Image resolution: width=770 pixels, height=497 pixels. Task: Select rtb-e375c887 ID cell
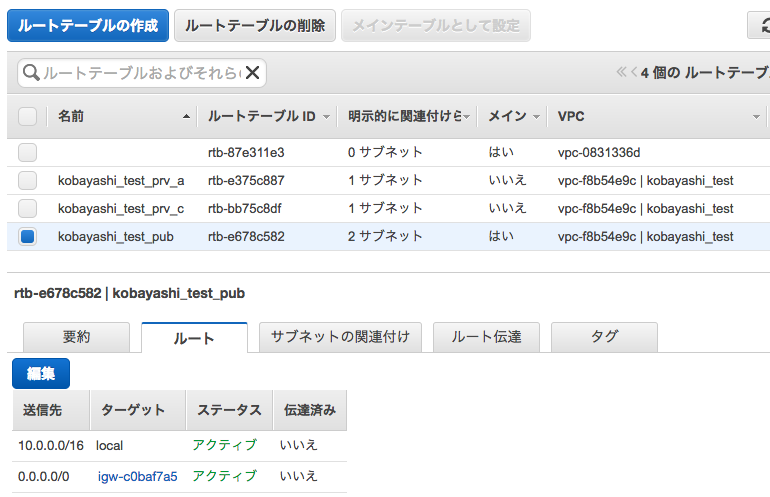click(x=246, y=180)
